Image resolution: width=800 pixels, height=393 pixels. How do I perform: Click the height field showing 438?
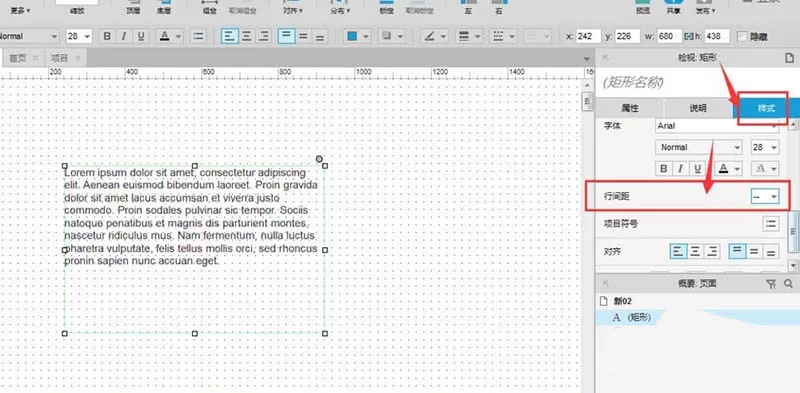[x=717, y=36]
